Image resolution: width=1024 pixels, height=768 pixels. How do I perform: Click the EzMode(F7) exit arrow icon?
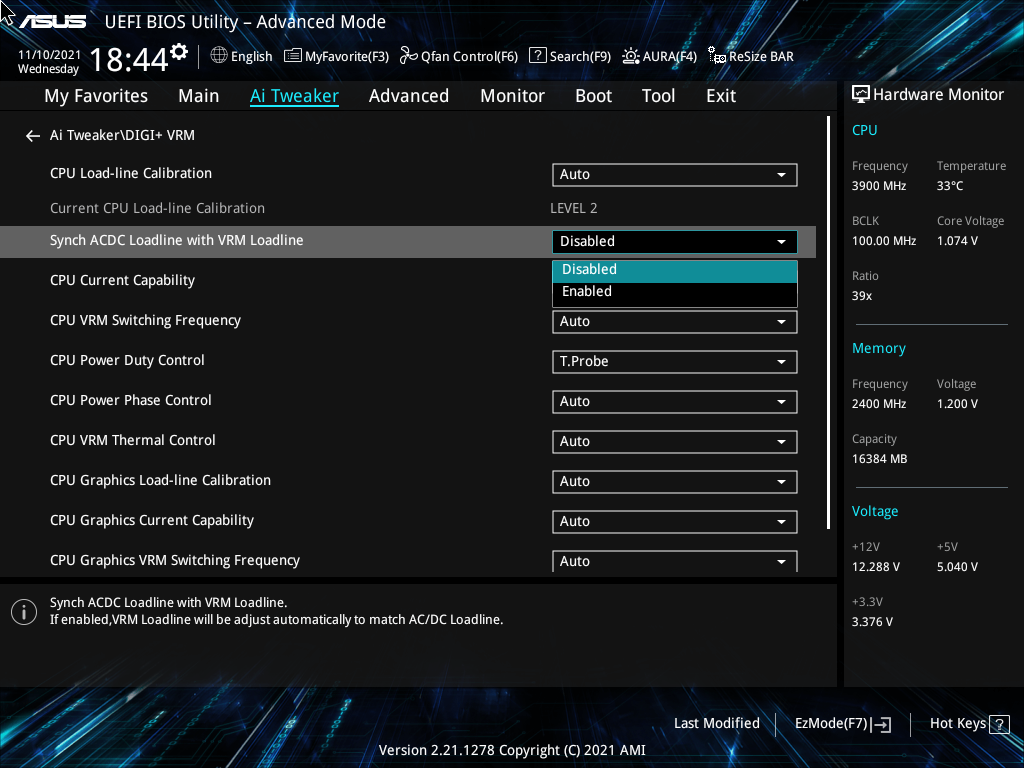click(x=881, y=724)
